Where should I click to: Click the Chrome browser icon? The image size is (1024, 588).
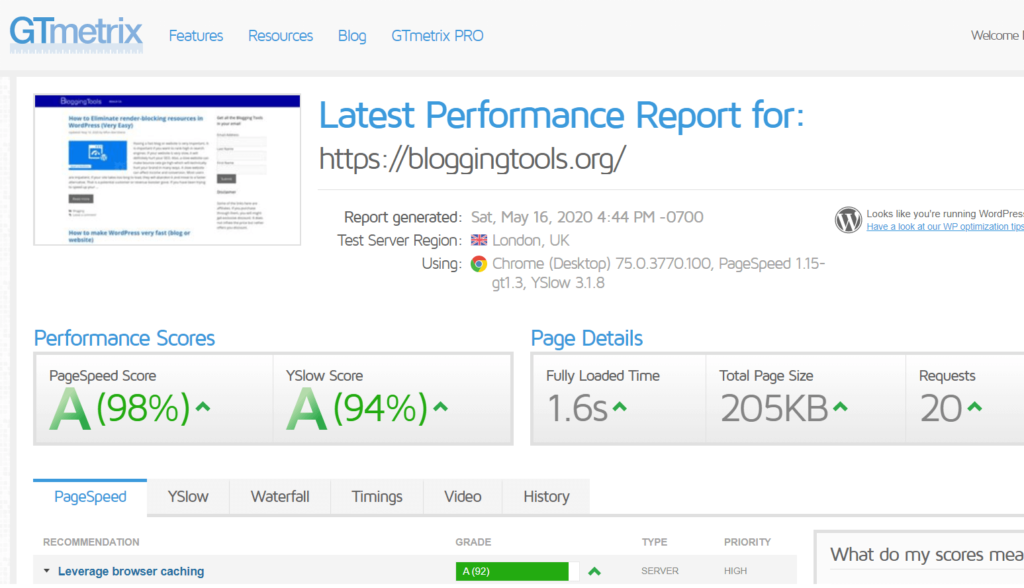point(479,264)
